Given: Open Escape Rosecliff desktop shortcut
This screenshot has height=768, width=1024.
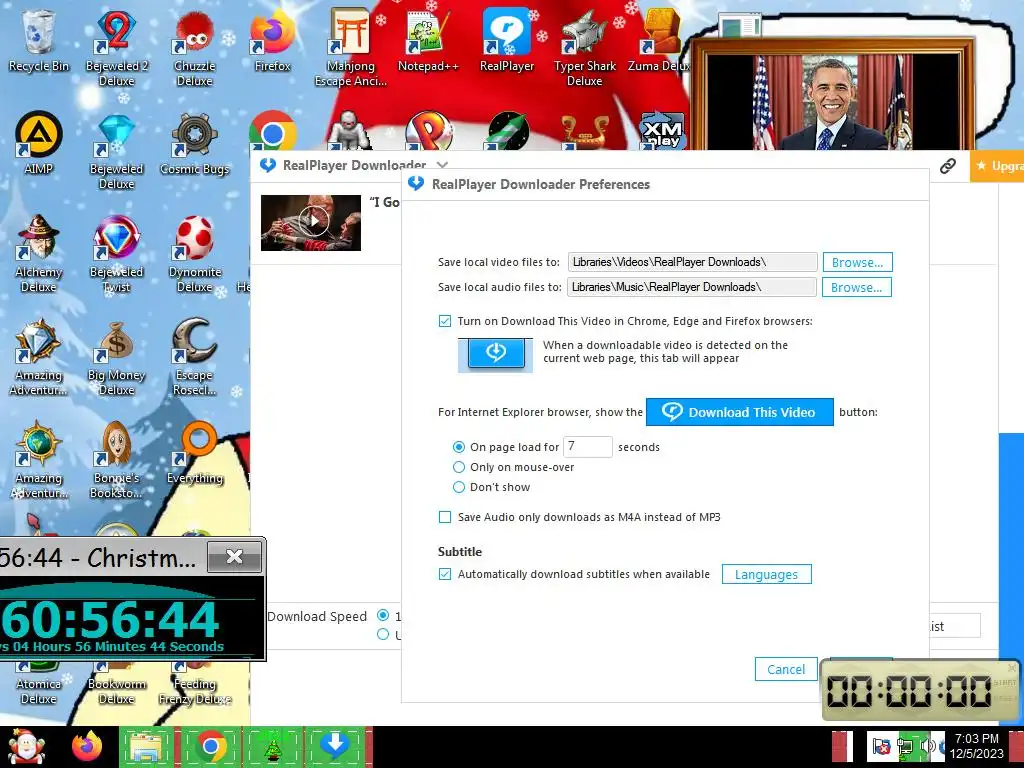Looking at the screenshot, I should 194,357.
